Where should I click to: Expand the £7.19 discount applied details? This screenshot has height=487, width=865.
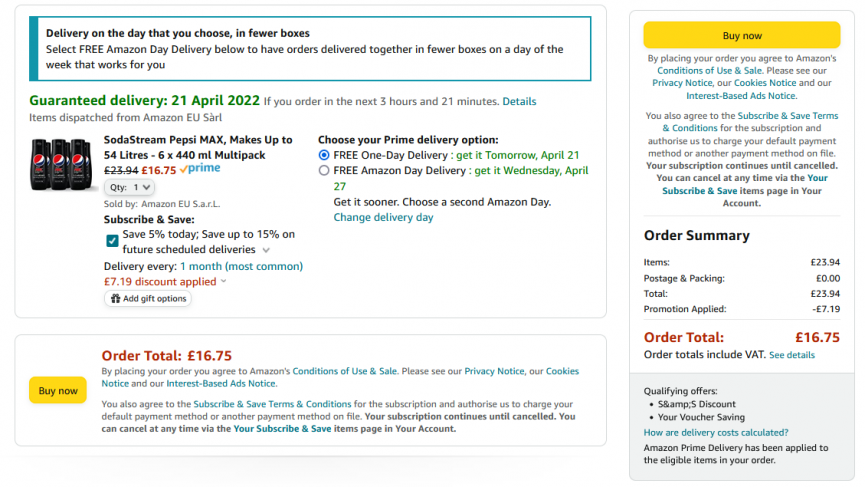click(x=223, y=281)
